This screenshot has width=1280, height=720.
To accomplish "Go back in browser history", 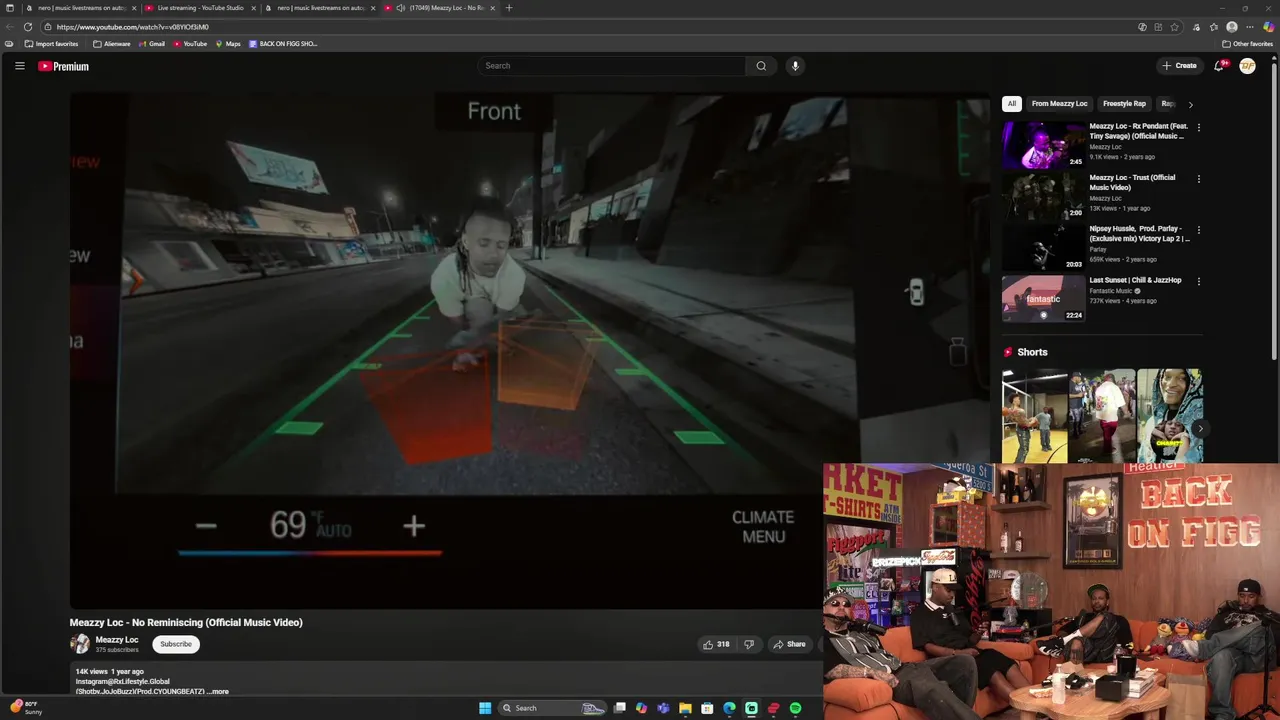I will (10, 27).
